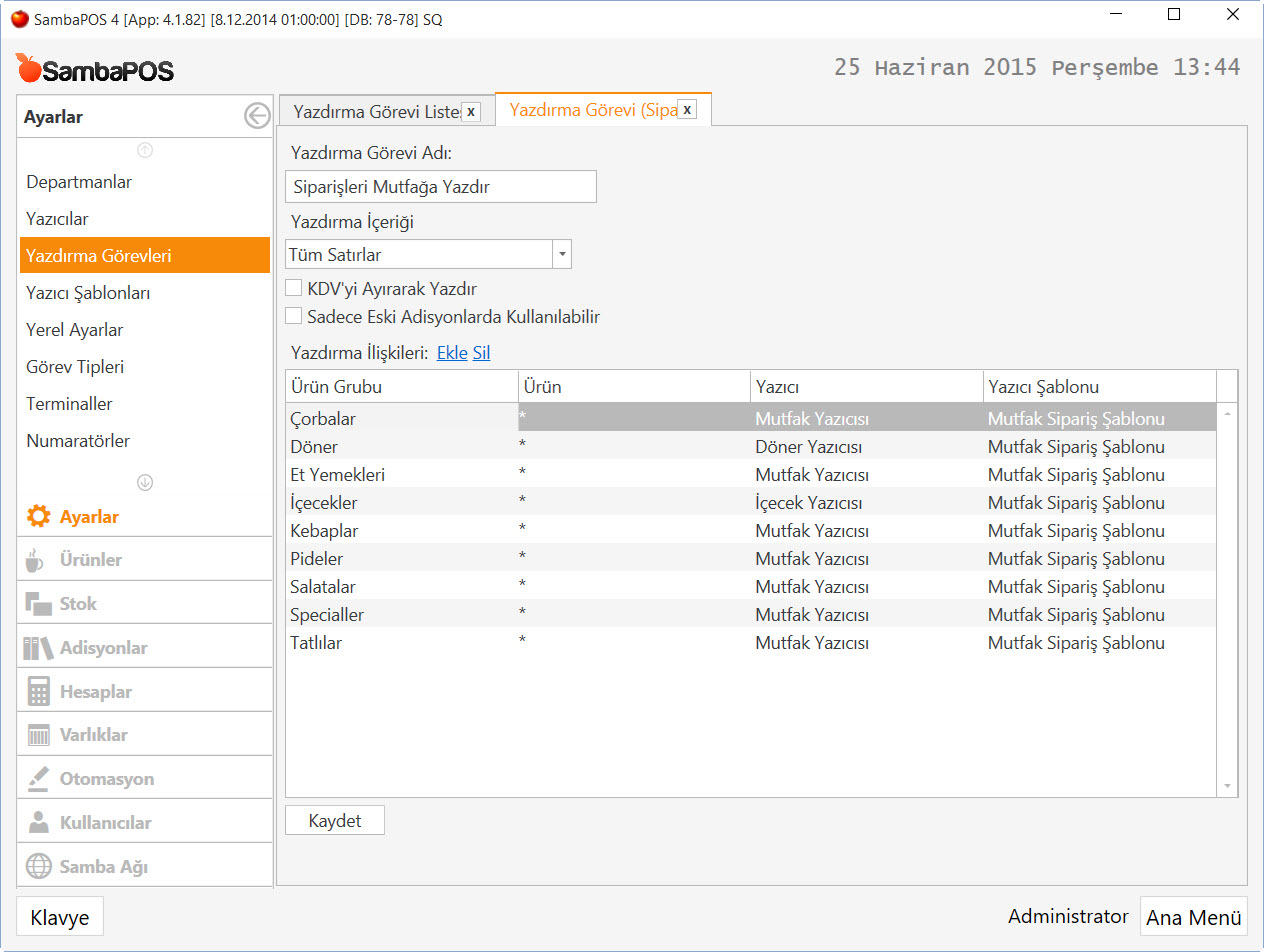Open Kullanıcılar section with person icon
Image resolution: width=1264 pixels, height=952 pixels.
coord(38,823)
